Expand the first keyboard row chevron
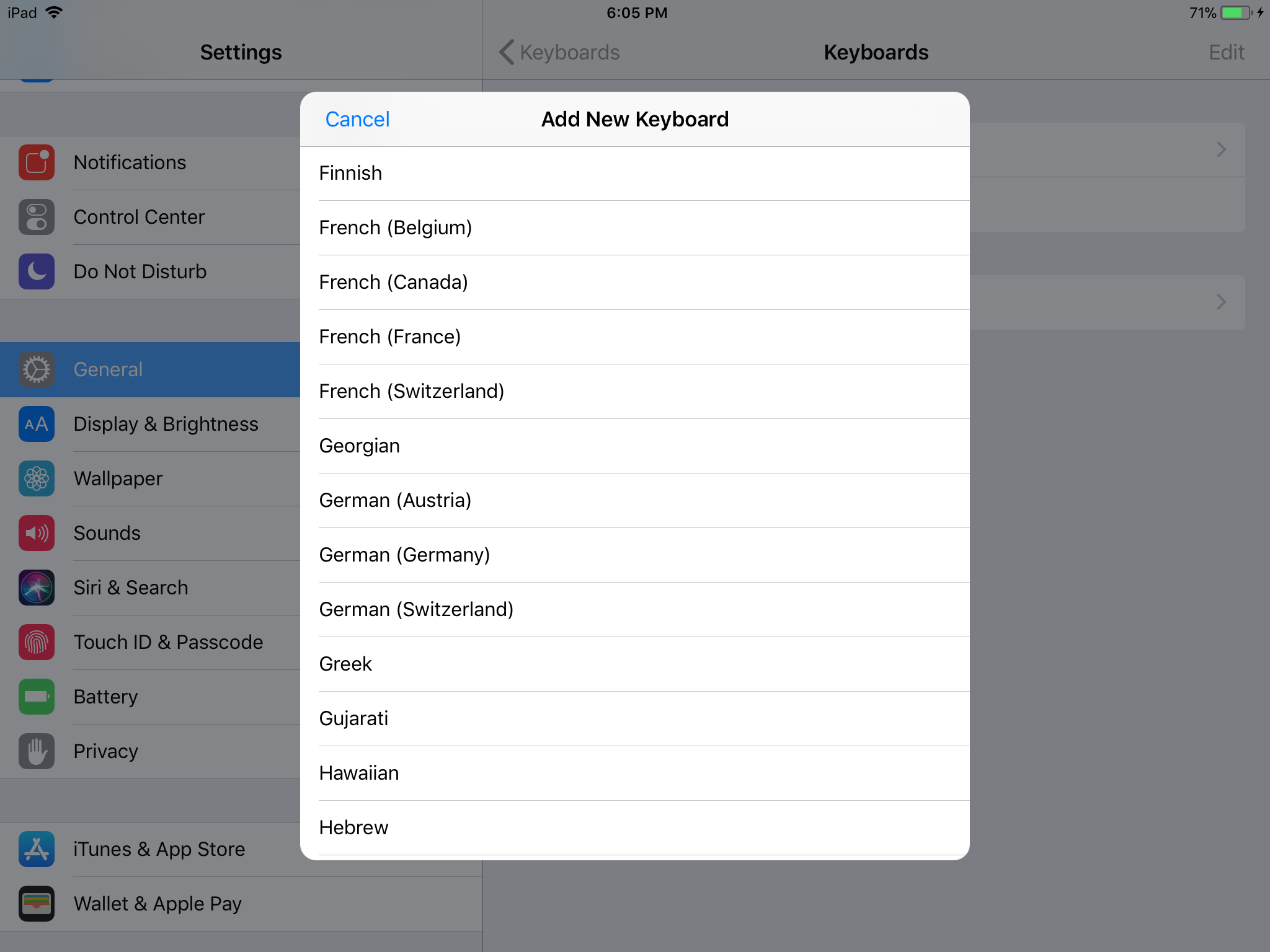 [x=1221, y=149]
